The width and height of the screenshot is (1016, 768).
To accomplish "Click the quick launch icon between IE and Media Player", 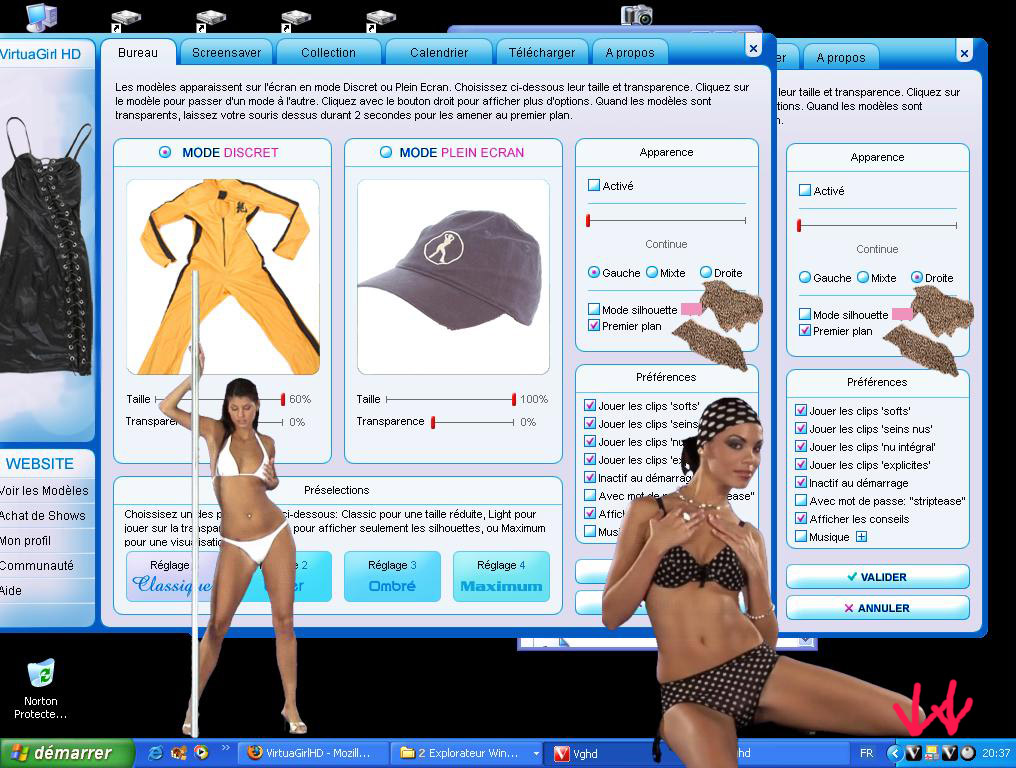I will [x=179, y=752].
